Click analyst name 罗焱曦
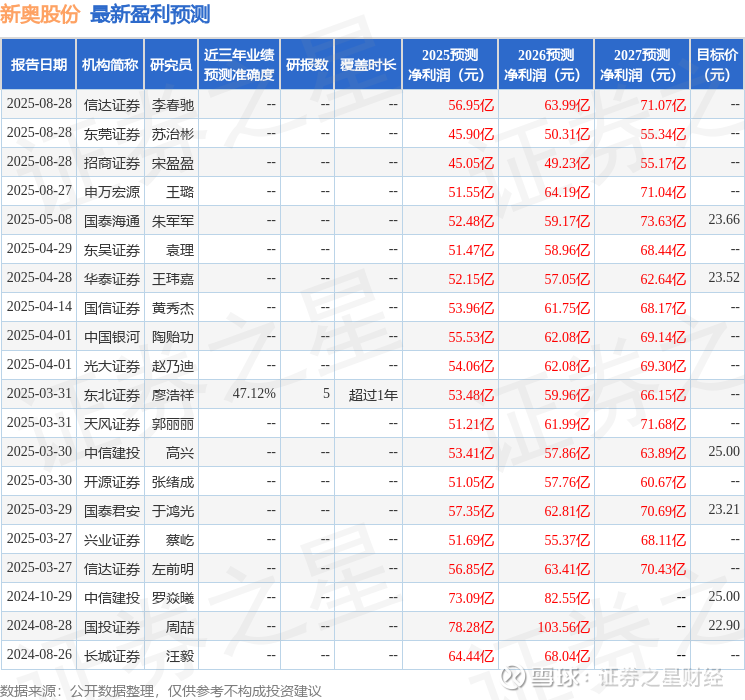Screen dimensions: 745x700 pyautogui.click(x=172, y=598)
